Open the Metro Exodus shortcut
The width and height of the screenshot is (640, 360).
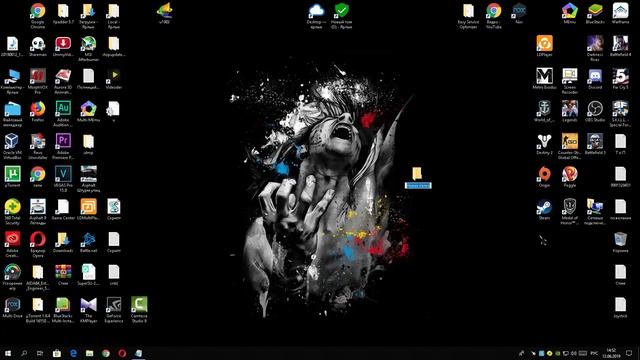(x=544, y=79)
